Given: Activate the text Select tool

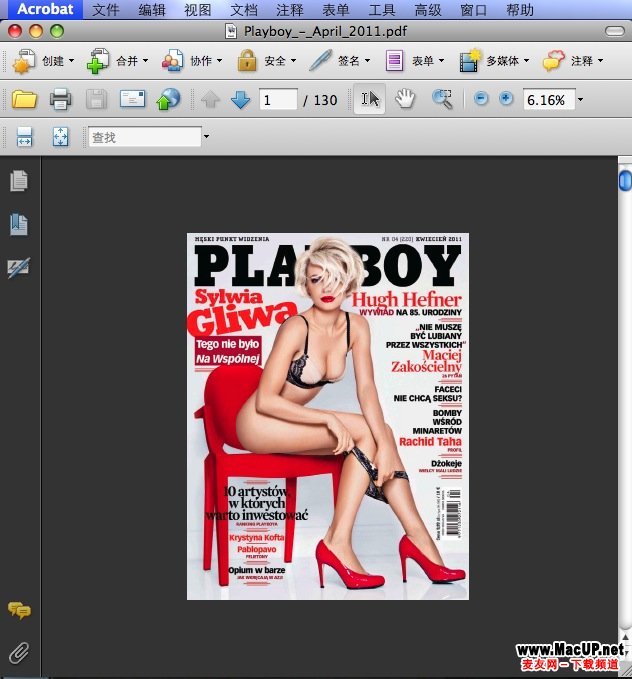Looking at the screenshot, I should coord(370,99).
